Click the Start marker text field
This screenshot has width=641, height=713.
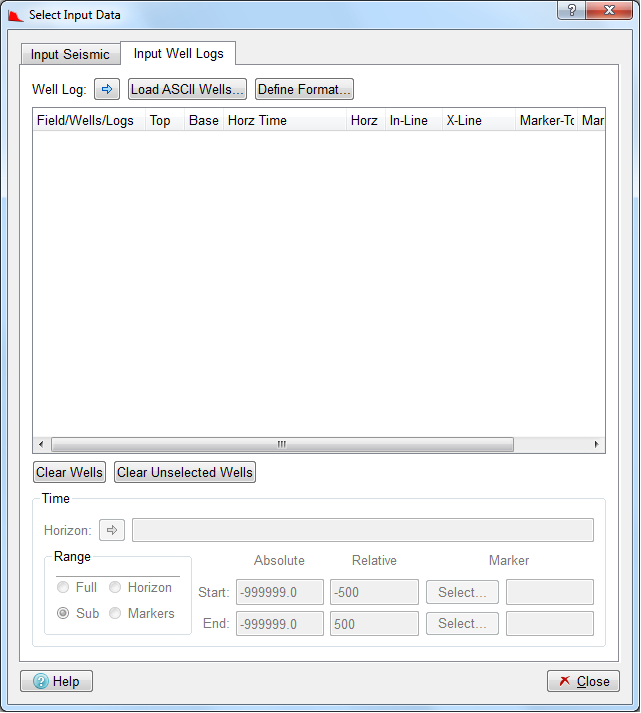[550, 592]
